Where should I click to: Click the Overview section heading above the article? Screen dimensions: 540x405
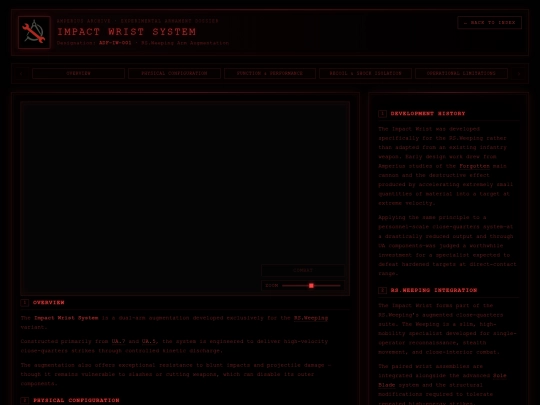click(49, 302)
